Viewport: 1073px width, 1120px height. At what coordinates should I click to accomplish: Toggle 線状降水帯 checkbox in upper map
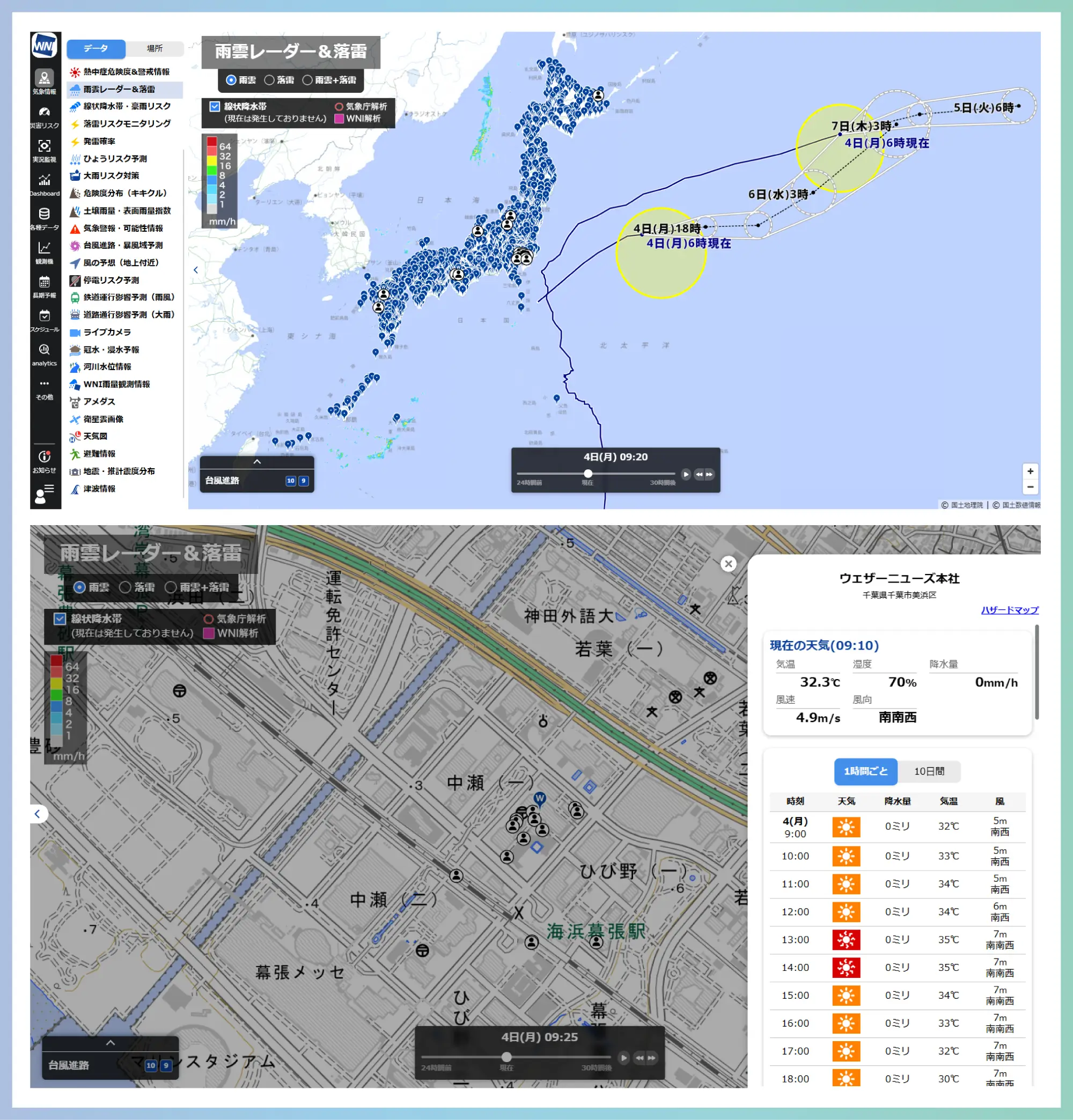point(215,106)
